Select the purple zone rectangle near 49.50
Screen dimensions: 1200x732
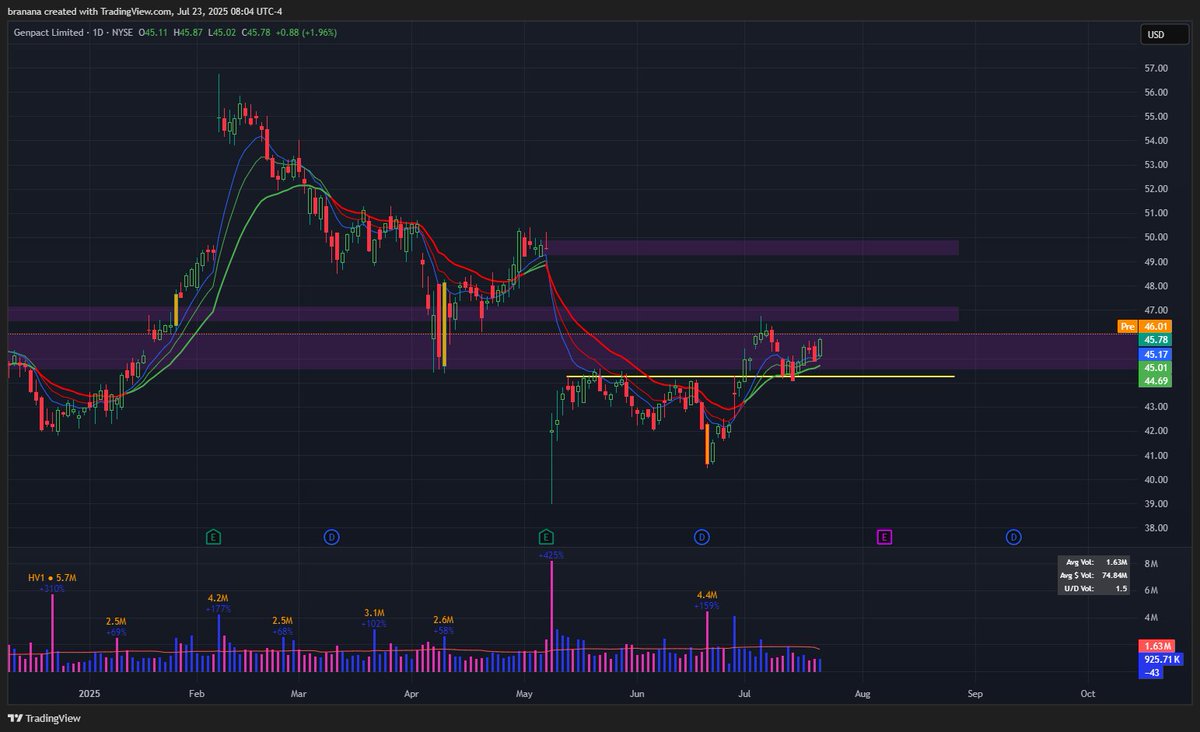752,247
